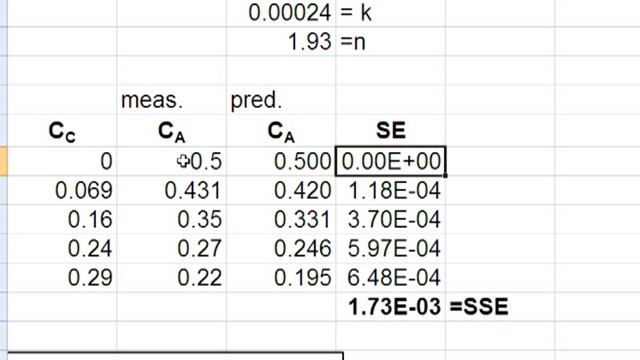
Task: Select the Cc cell 0.29
Action: point(62,278)
